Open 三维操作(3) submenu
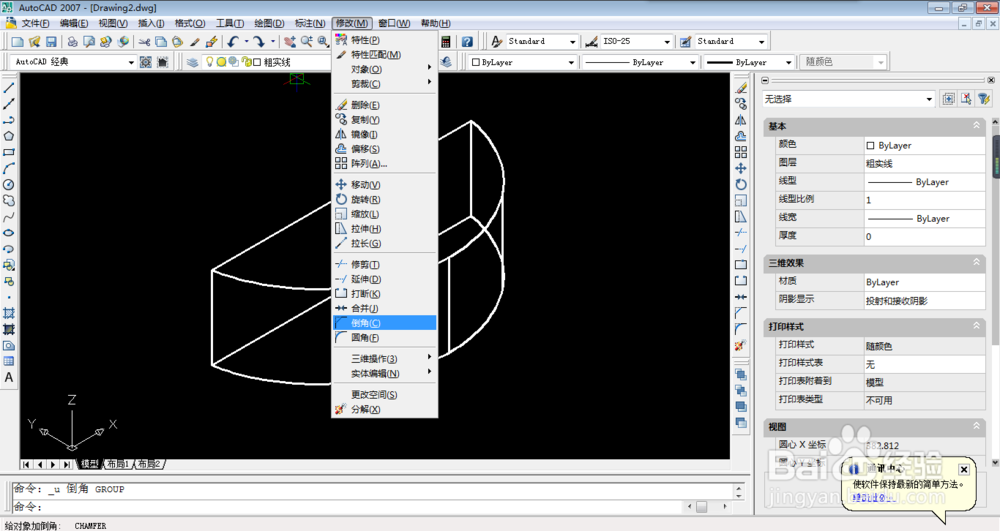Image resolution: width=1000 pixels, height=531 pixels. point(385,359)
